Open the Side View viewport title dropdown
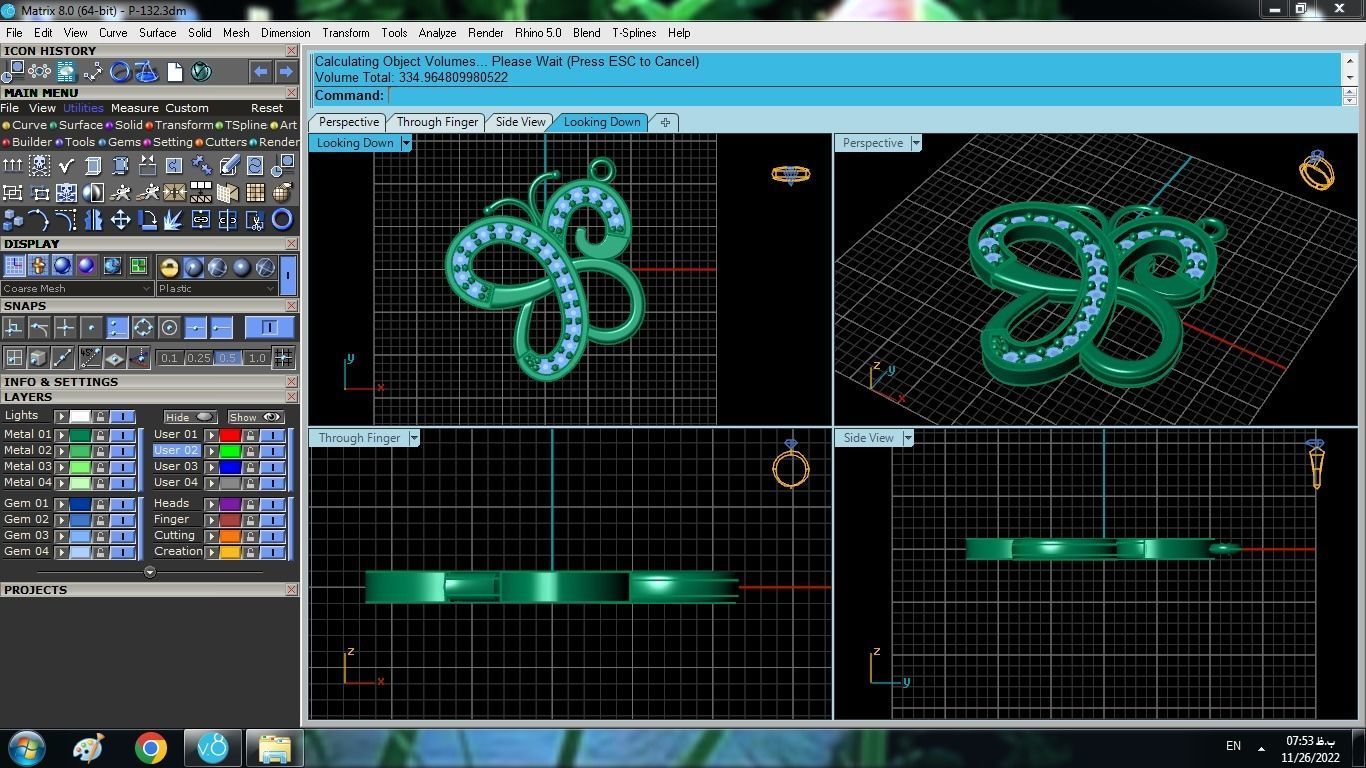 tap(907, 438)
